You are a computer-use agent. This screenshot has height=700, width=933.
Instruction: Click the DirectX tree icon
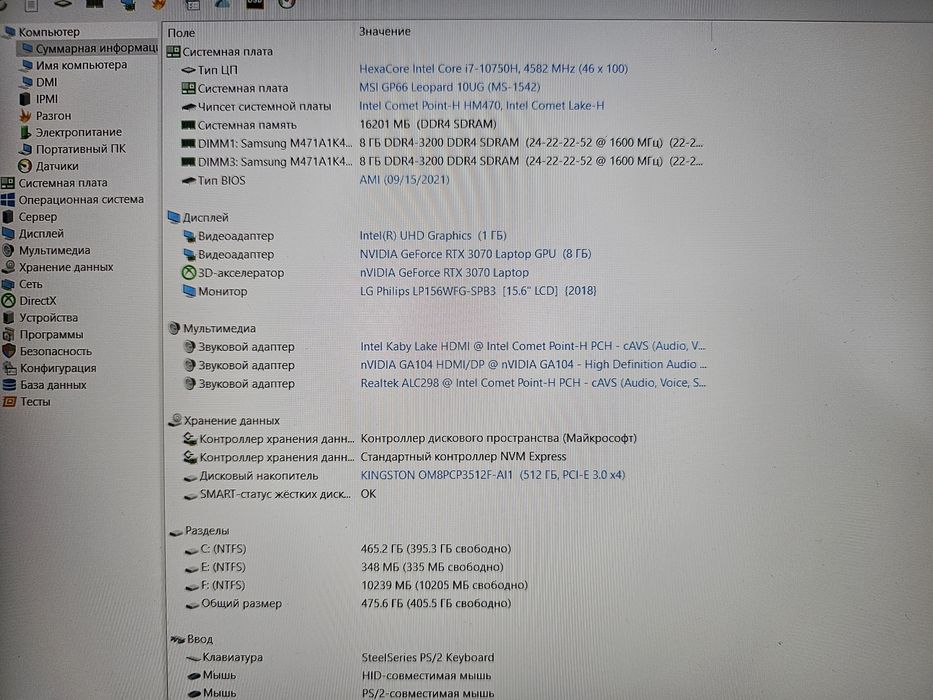8,301
